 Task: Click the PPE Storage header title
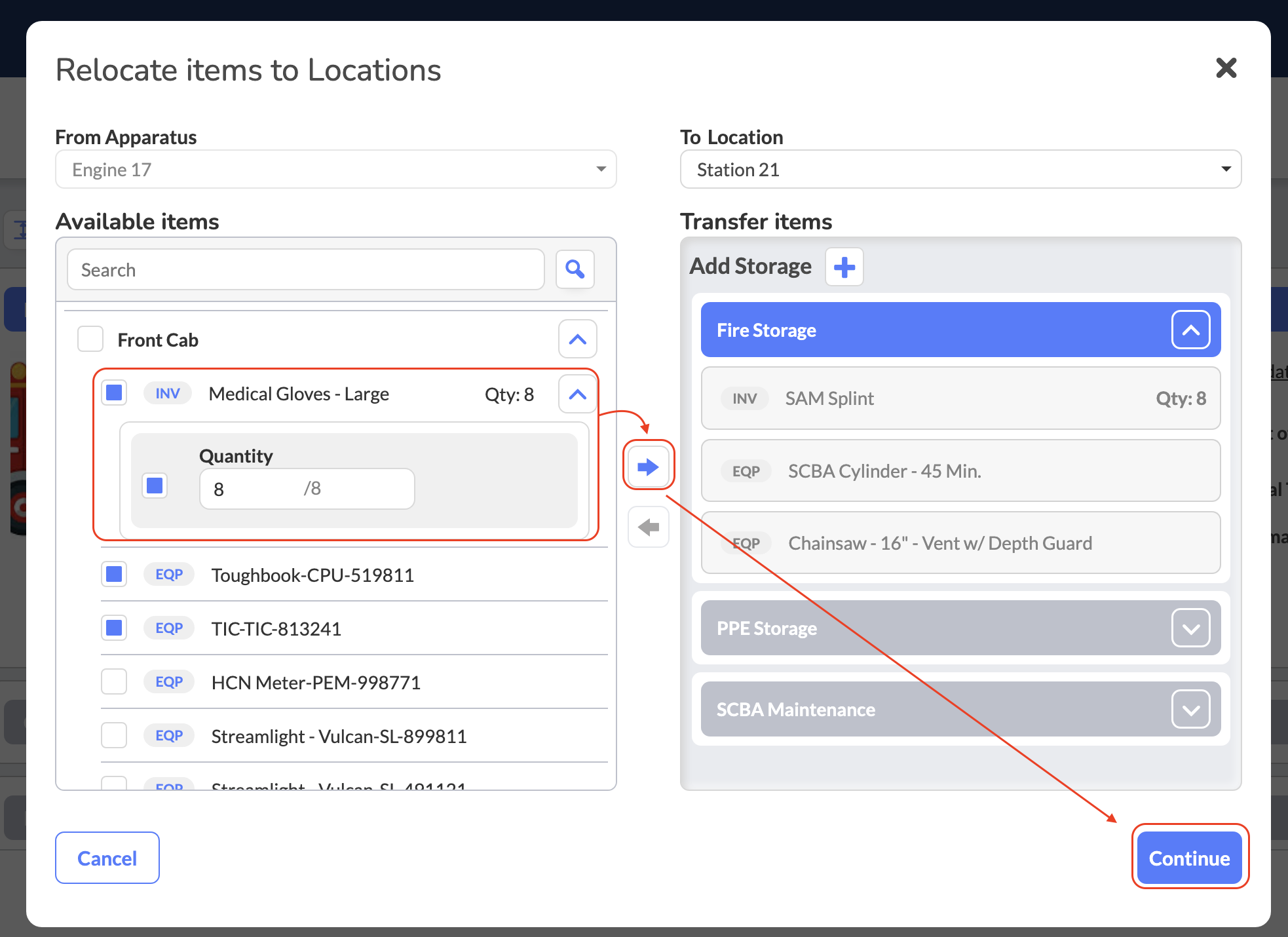[x=767, y=628]
